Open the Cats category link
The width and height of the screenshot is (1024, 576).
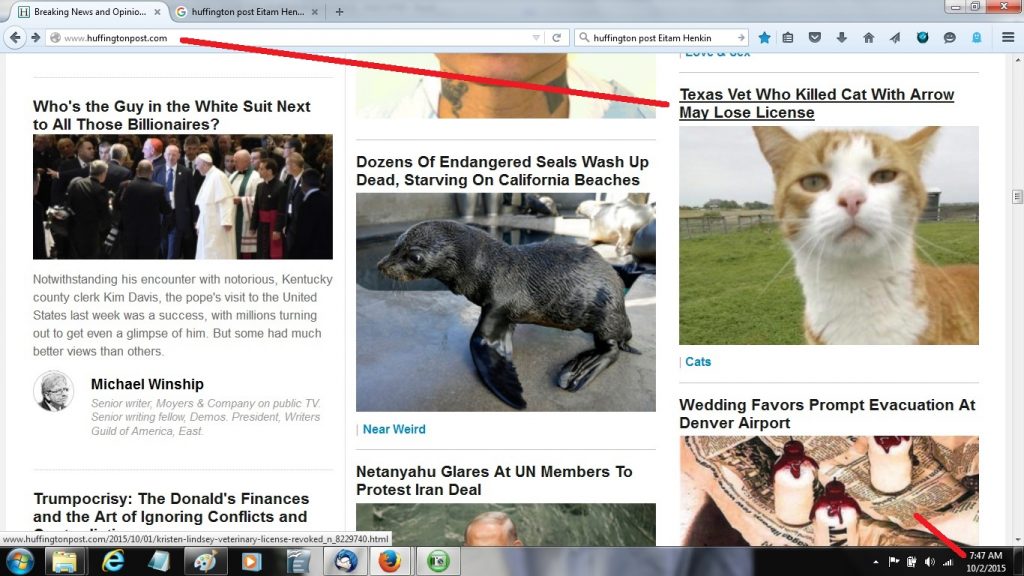[x=697, y=362]
